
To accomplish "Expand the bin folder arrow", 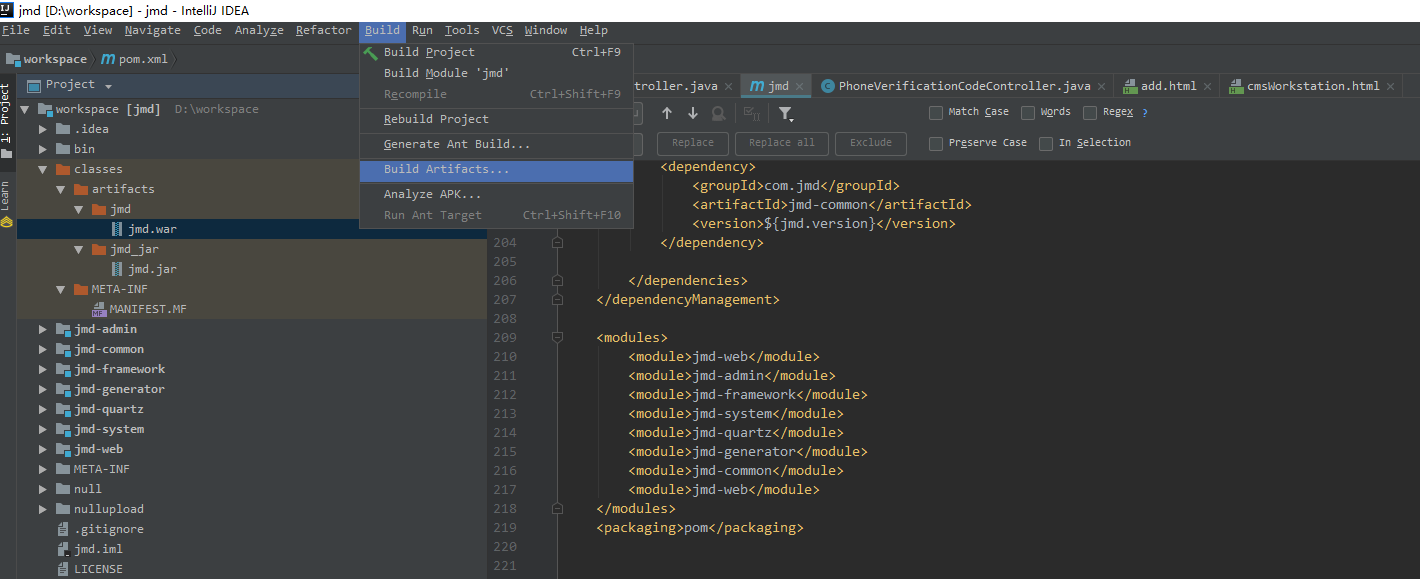I will pos(43,149).
